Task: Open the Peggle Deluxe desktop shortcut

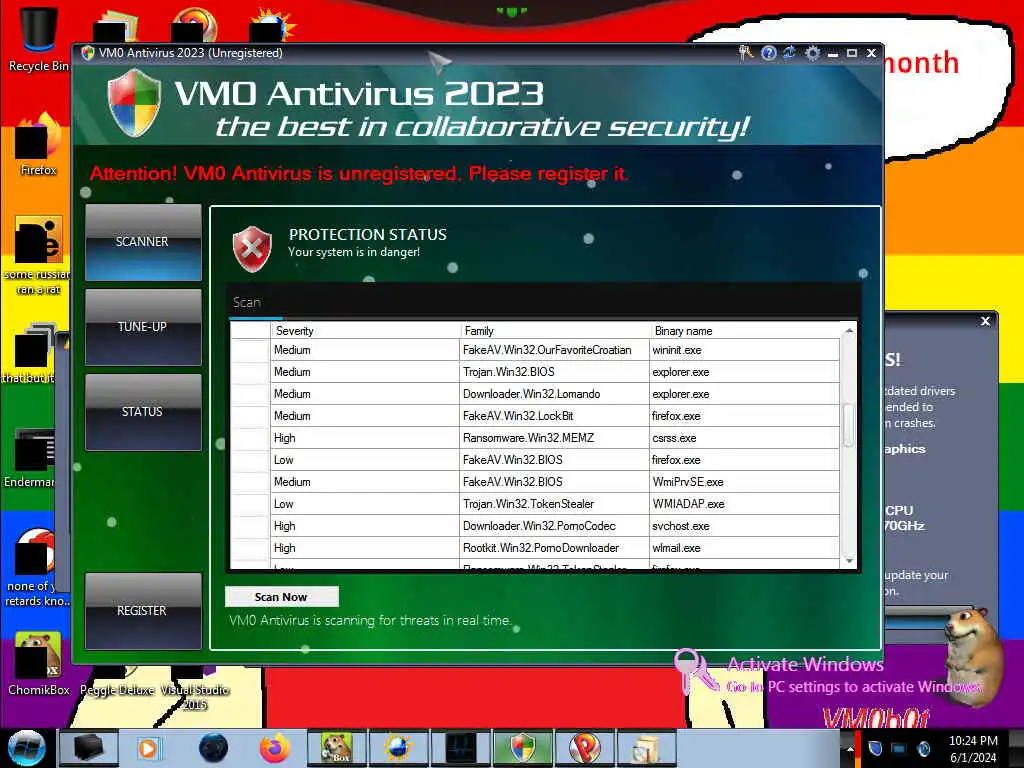Action: coord(117,682)
